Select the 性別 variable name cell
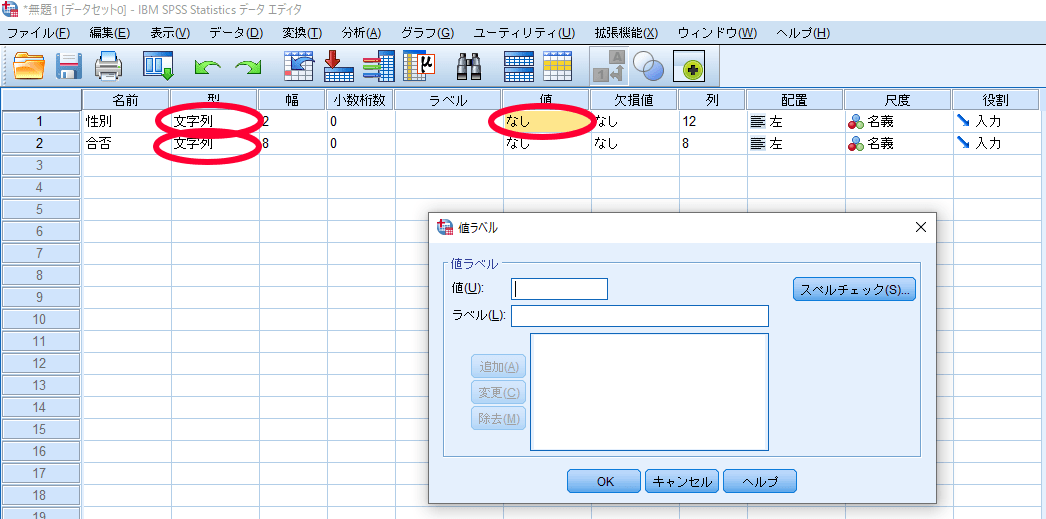 pyautogui.click(x=126, y=121)
